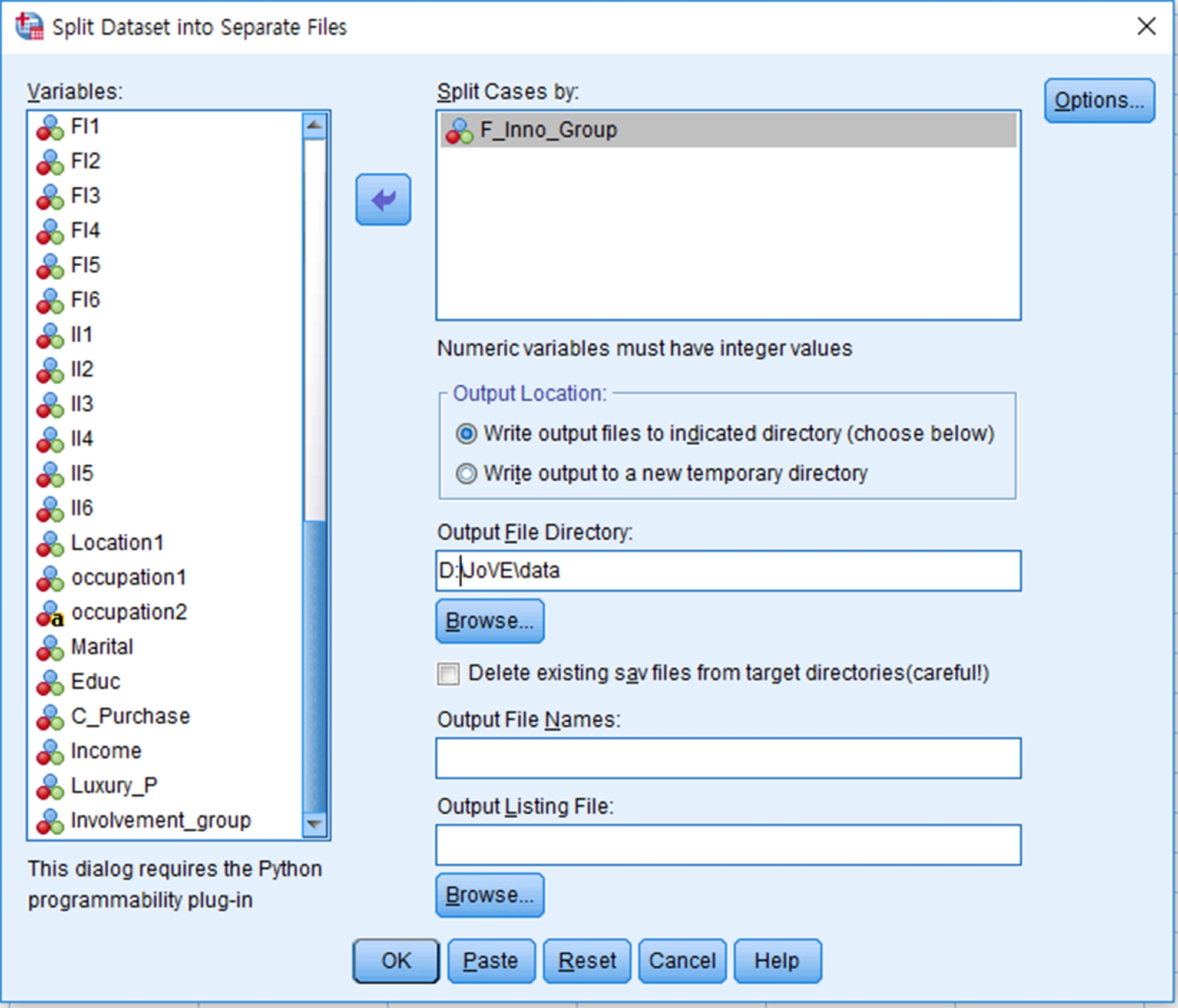Choose write output to new temporary directory
The image size is (1178, 1008).
[466, 474]
